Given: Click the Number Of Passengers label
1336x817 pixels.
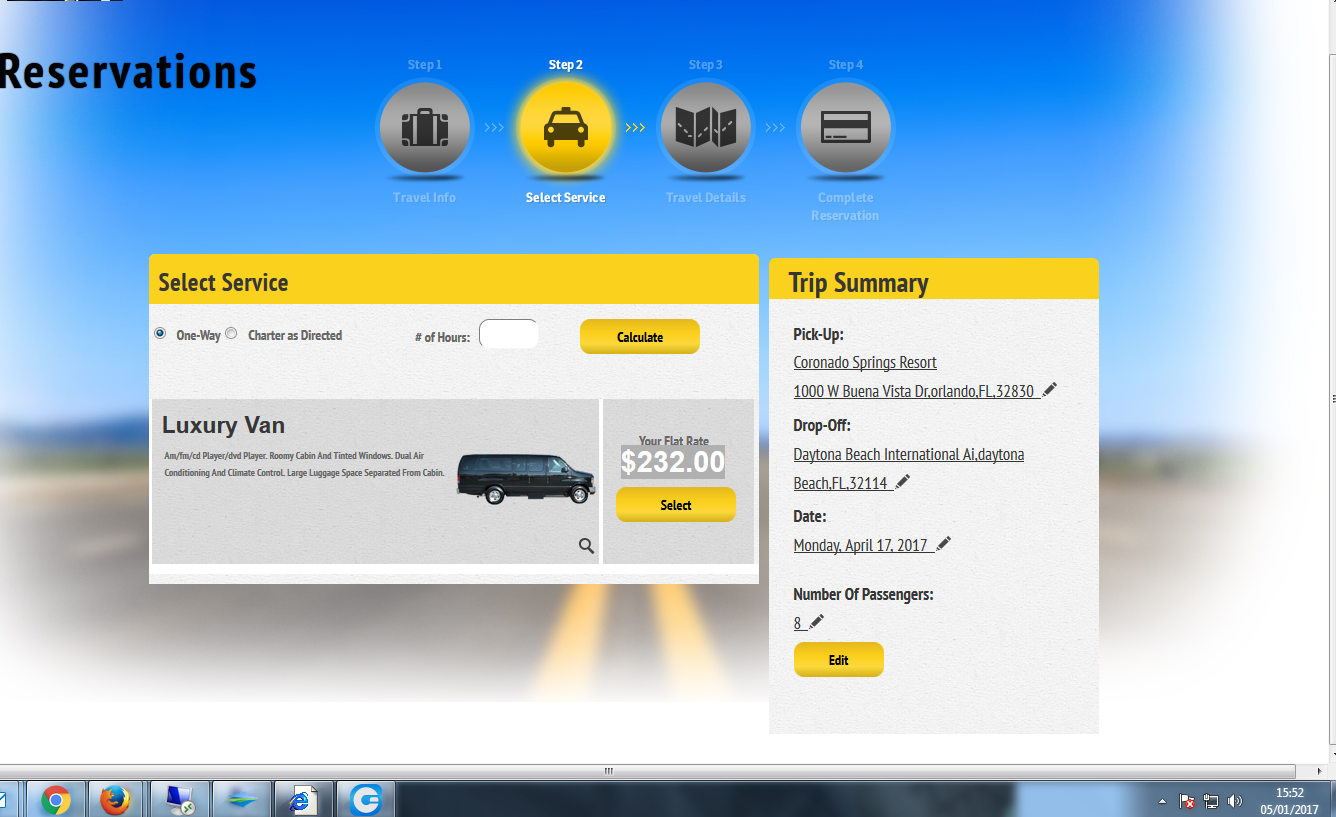Looking at the screenshot, I should pyautogui.click(x=863, y=594).
